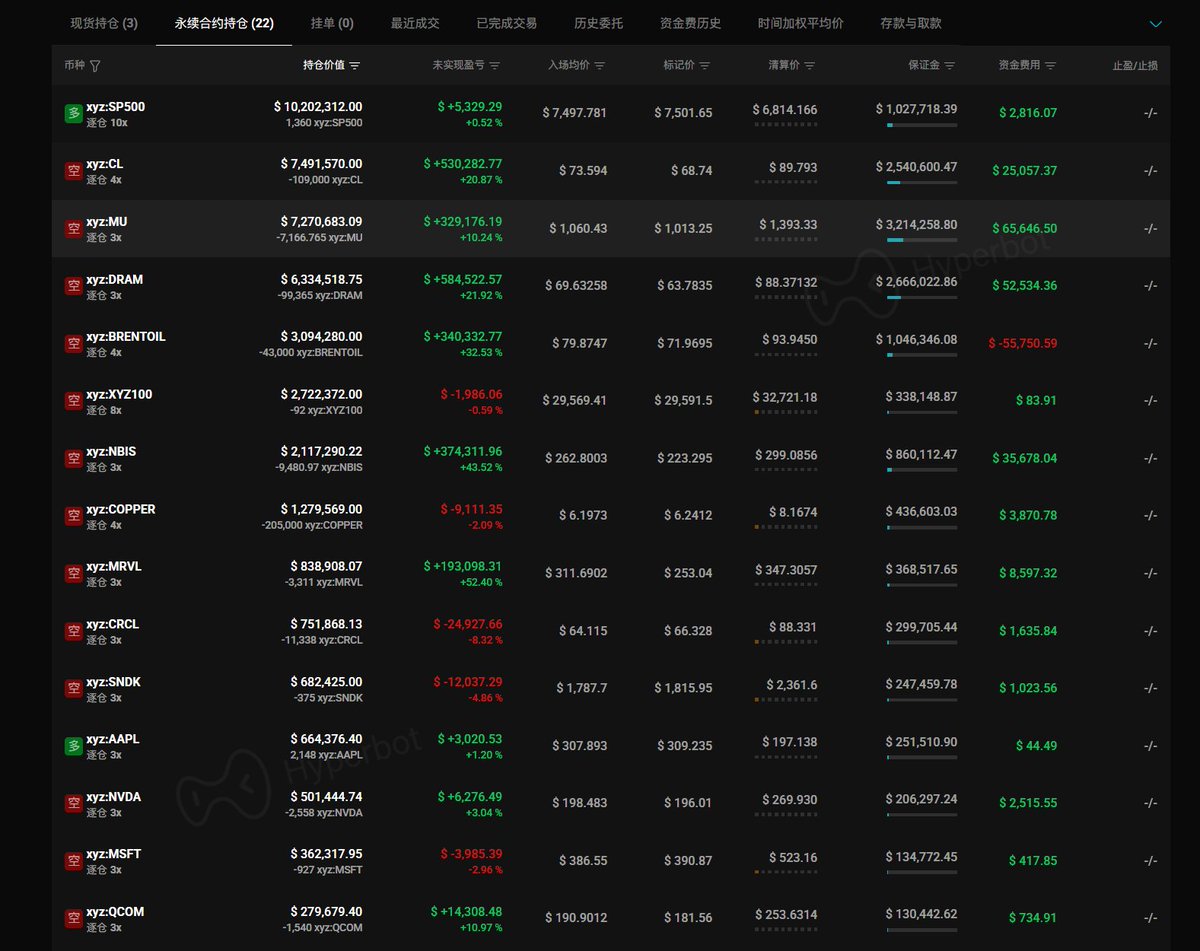The width and height of the screenshot is (1200, 951).
Task: Open the 挂单 (0) tab
Action: pos(332,23)
